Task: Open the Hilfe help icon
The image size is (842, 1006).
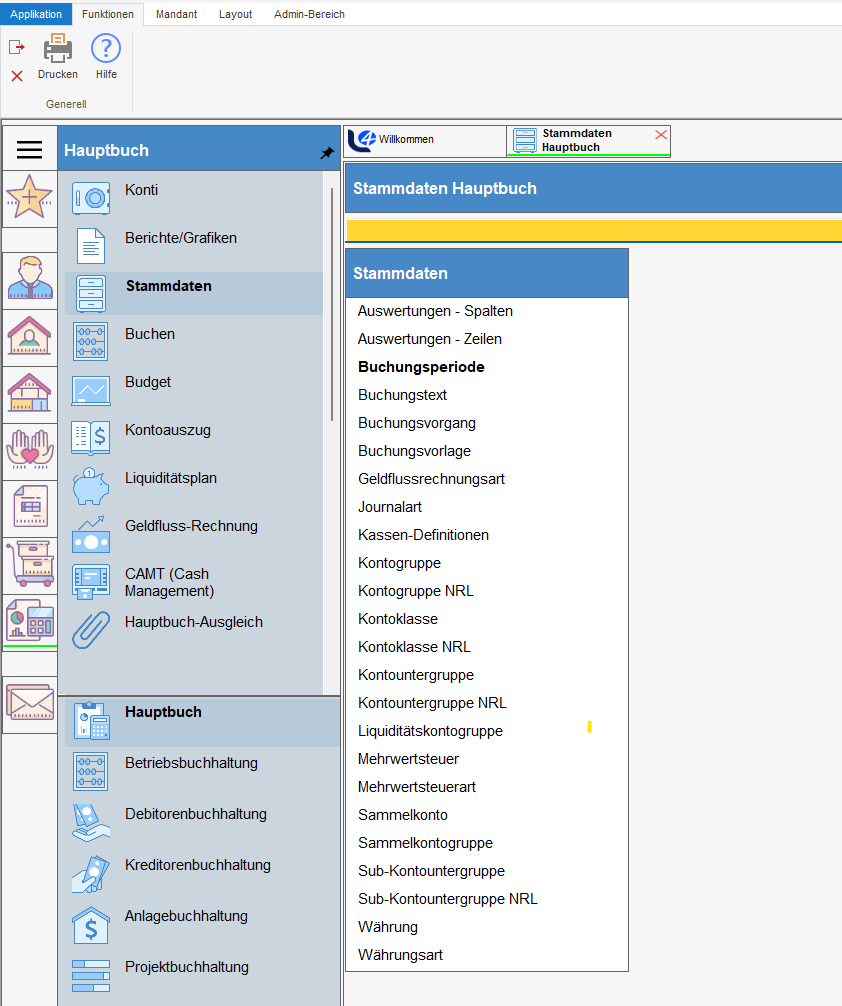Action: [106, 49]
